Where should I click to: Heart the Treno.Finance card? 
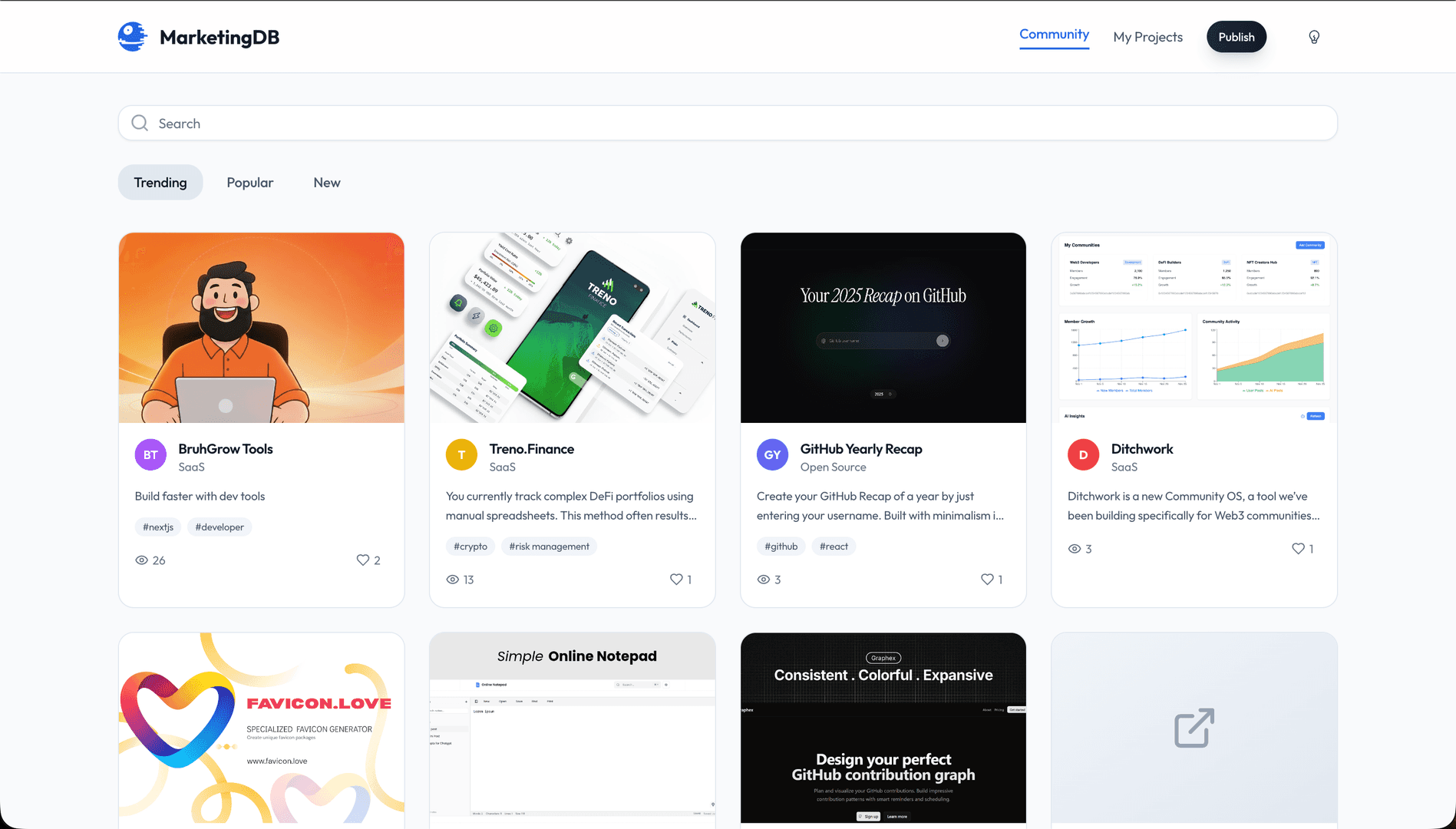pos(675,580)
